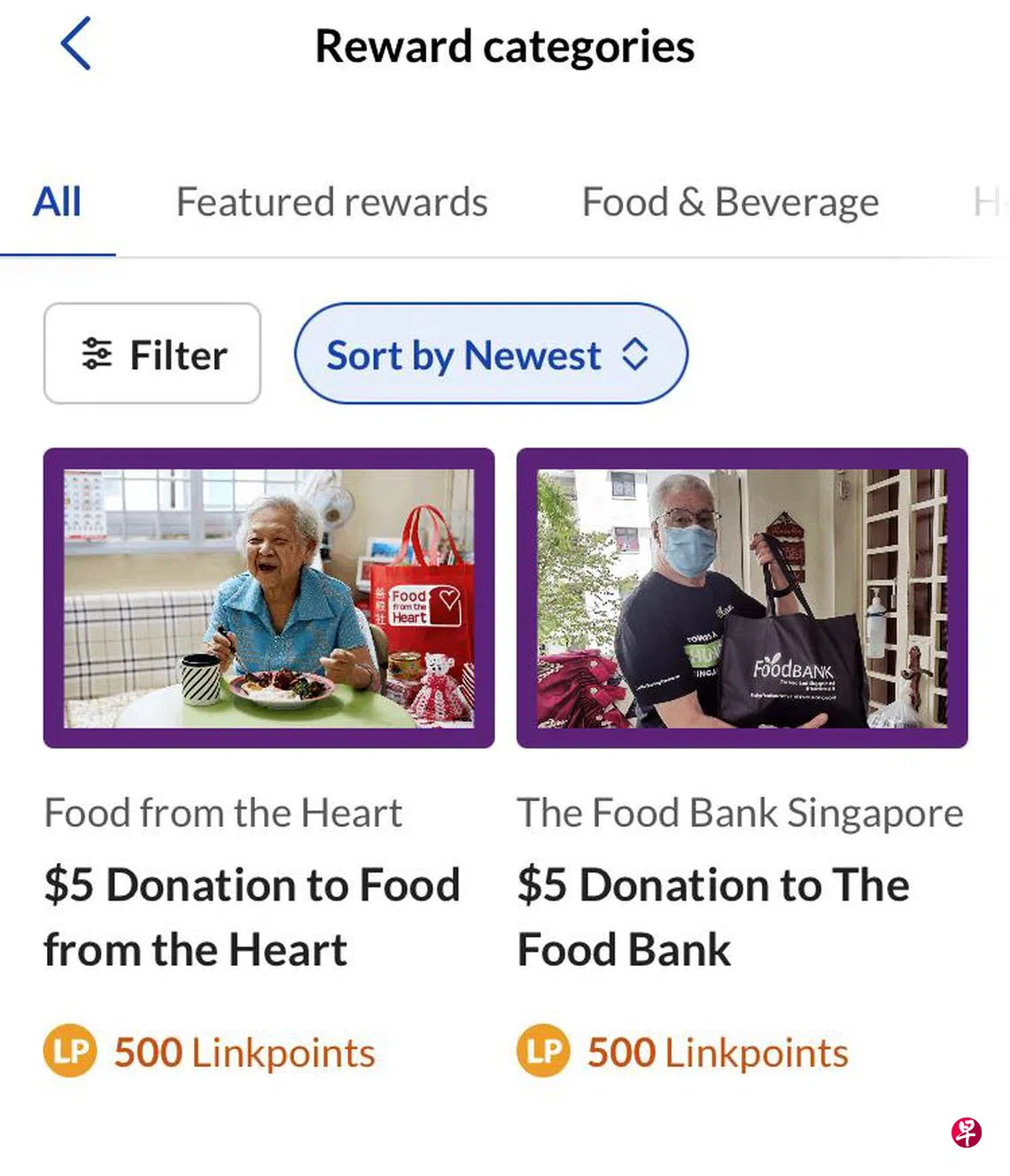Image resolution: width=1010 pixels, height=1176 pixels.
Task: Click 500 Linkpoints under The Food Bank
Action: point(718,1053)
